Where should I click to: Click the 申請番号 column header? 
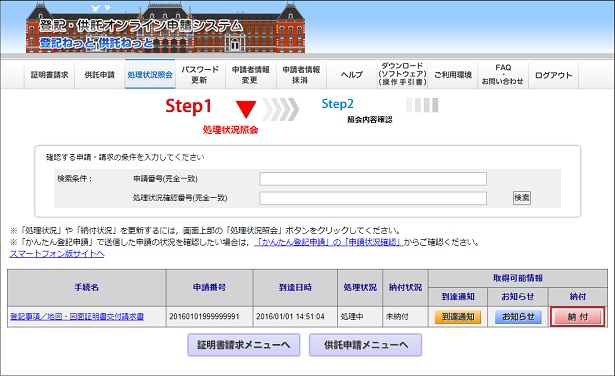(209, 288)
